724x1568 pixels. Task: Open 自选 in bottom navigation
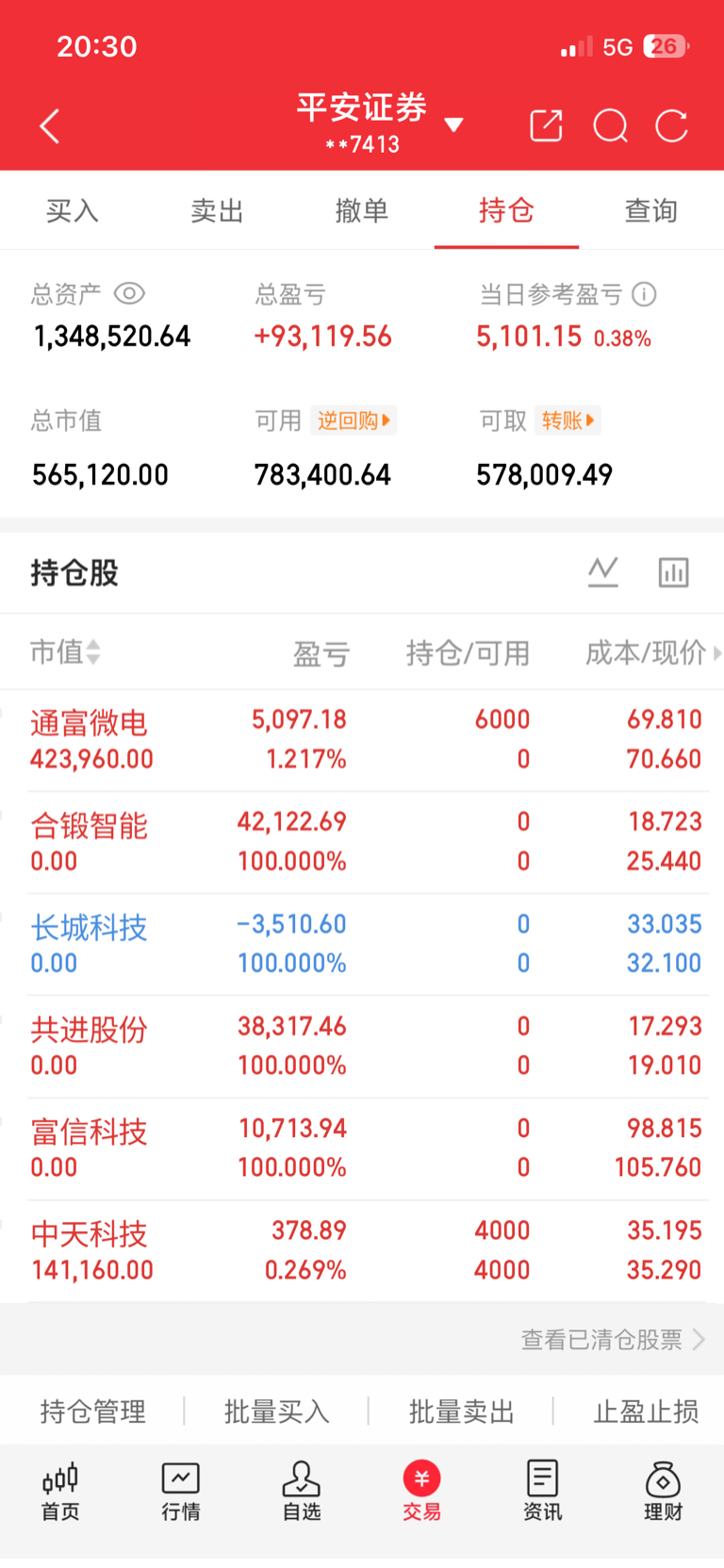tap(302, 1491)
